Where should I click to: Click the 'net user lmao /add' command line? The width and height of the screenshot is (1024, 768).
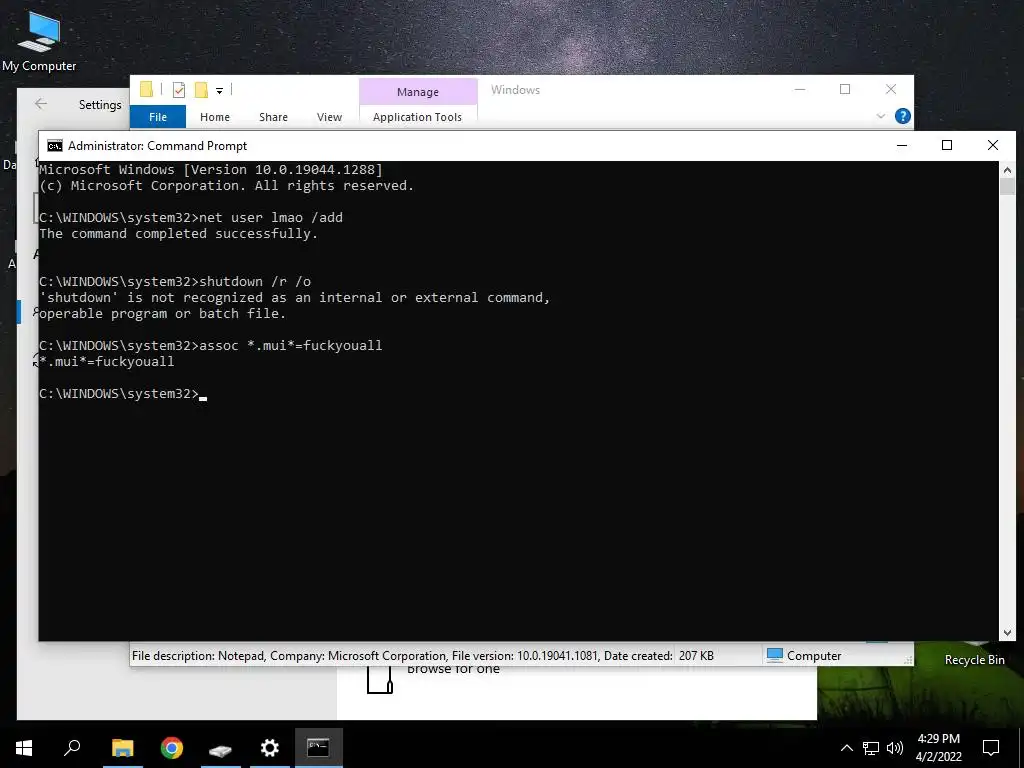click(x=191, y=217)
